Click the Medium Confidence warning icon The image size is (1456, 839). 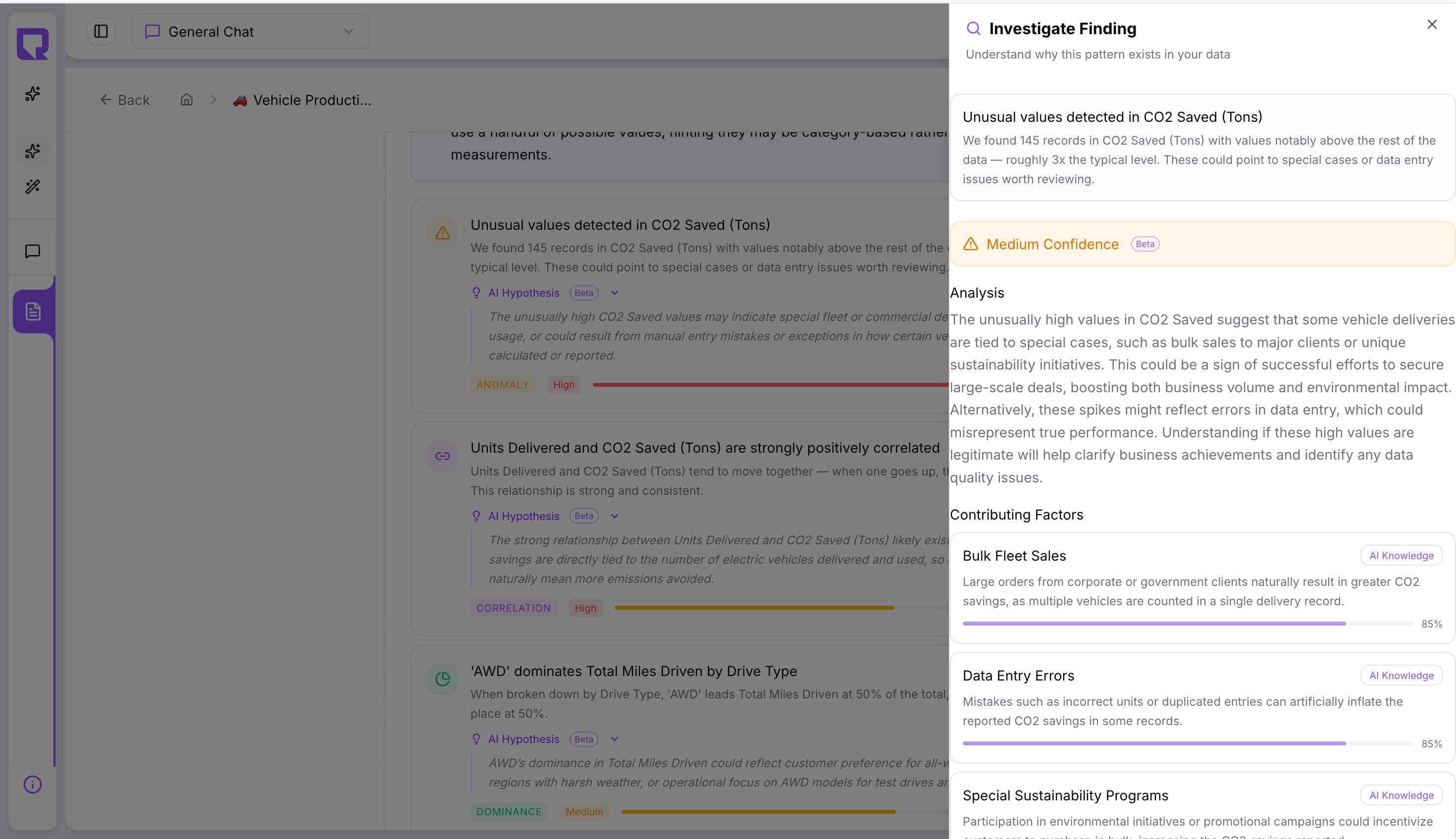pos(970,244)
